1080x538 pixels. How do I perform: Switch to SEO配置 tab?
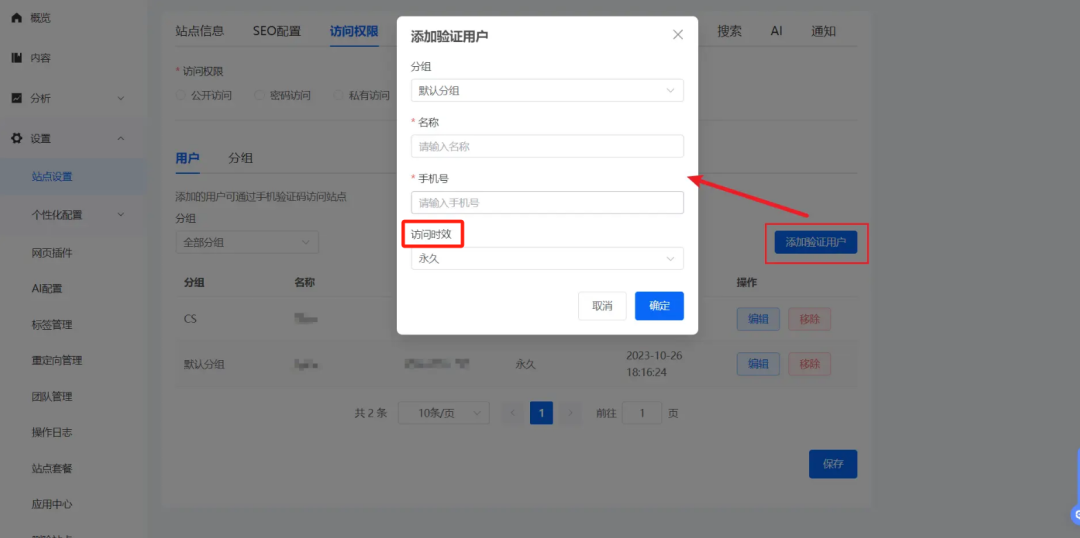coord(277,31)
